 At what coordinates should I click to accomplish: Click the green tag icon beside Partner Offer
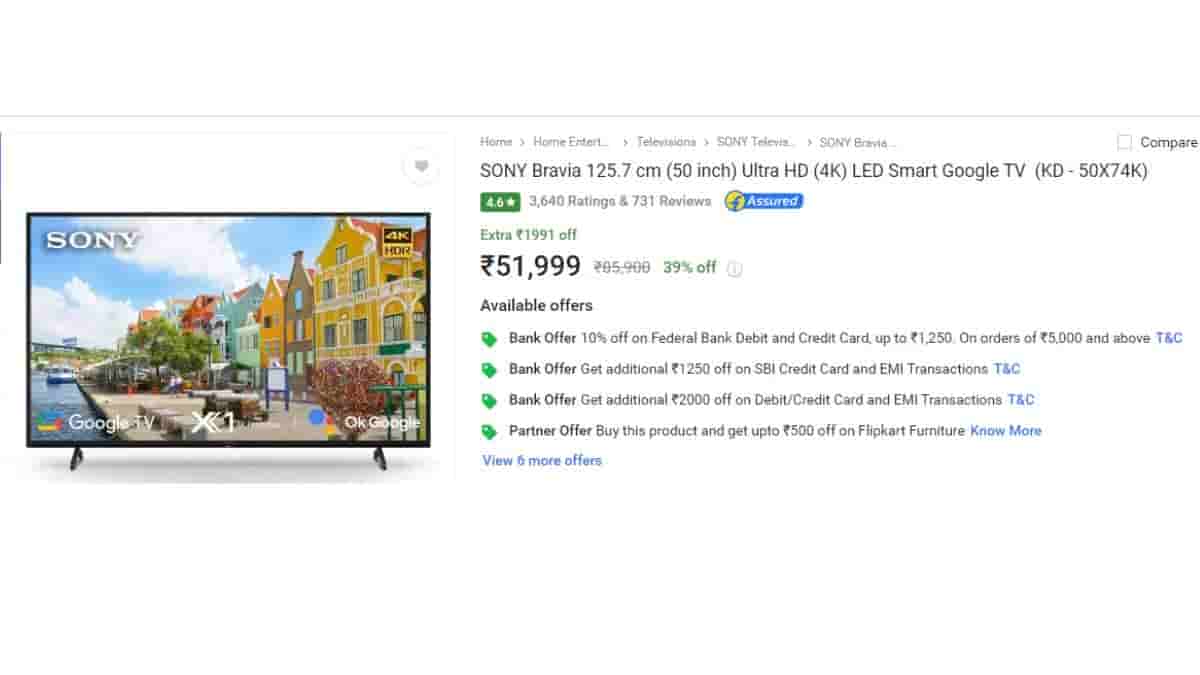(489, 432)
